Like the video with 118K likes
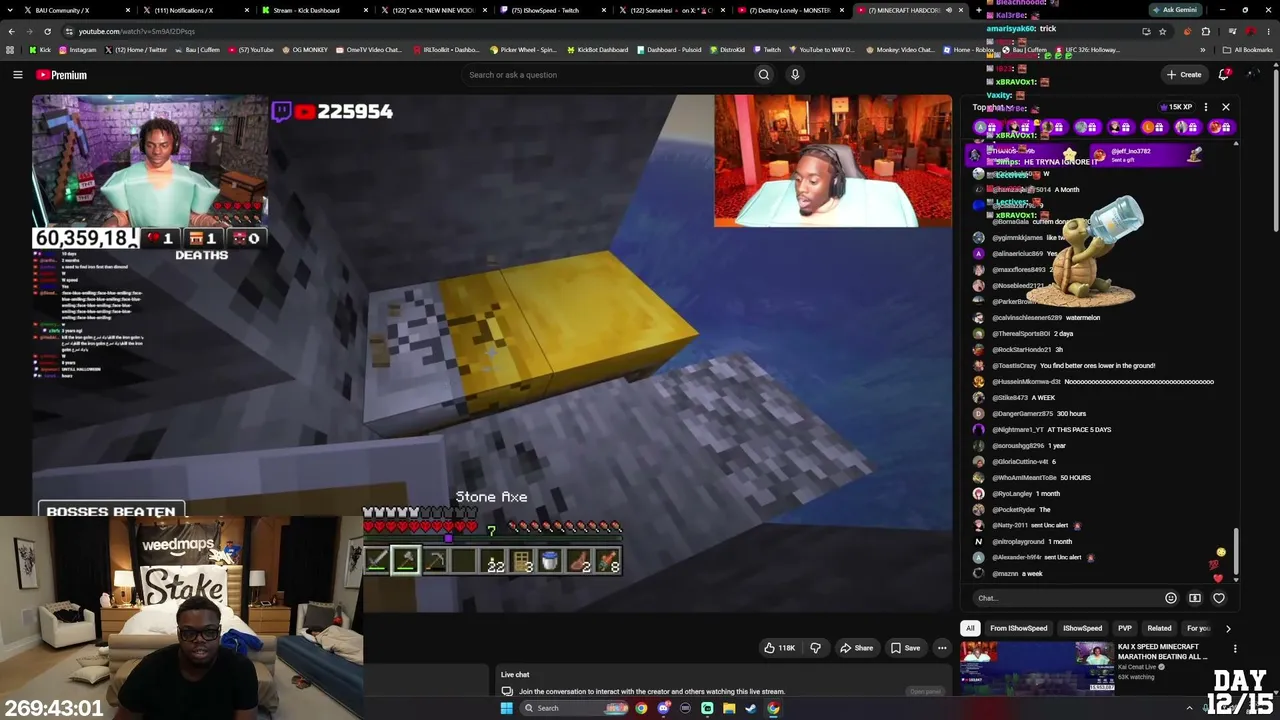Image resolution: width=1280 pixels, height=720 pixels. pos(779,648)
